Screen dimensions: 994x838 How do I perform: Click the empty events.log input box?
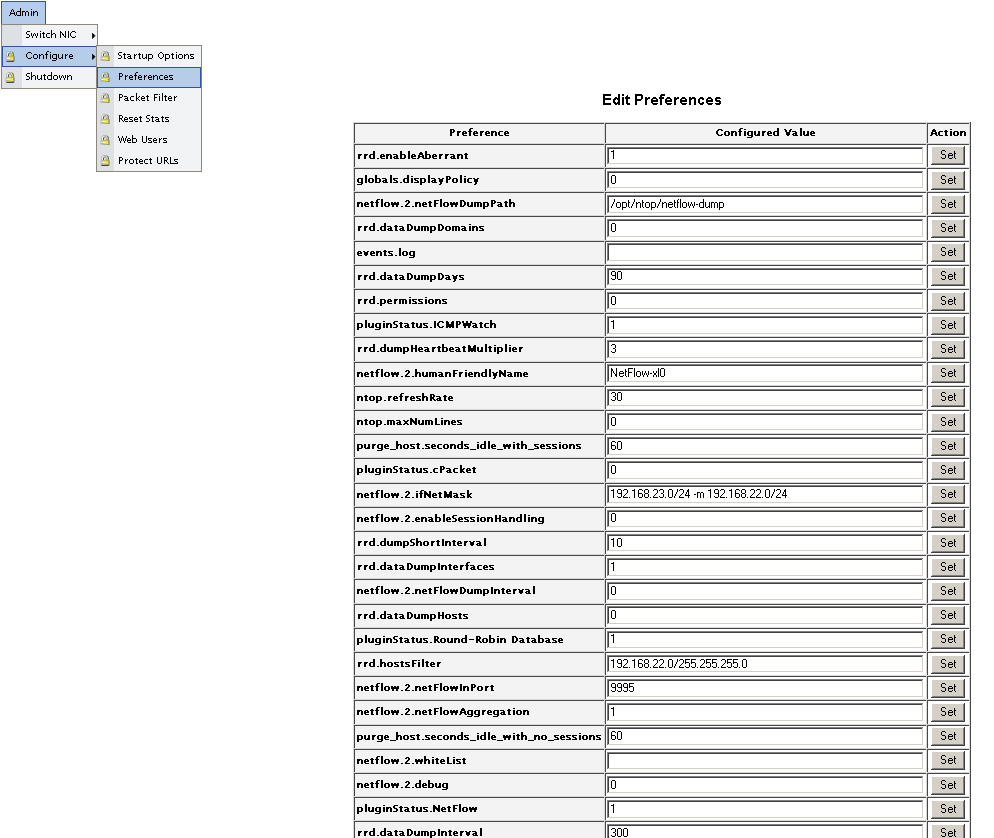tap(764, 252)
